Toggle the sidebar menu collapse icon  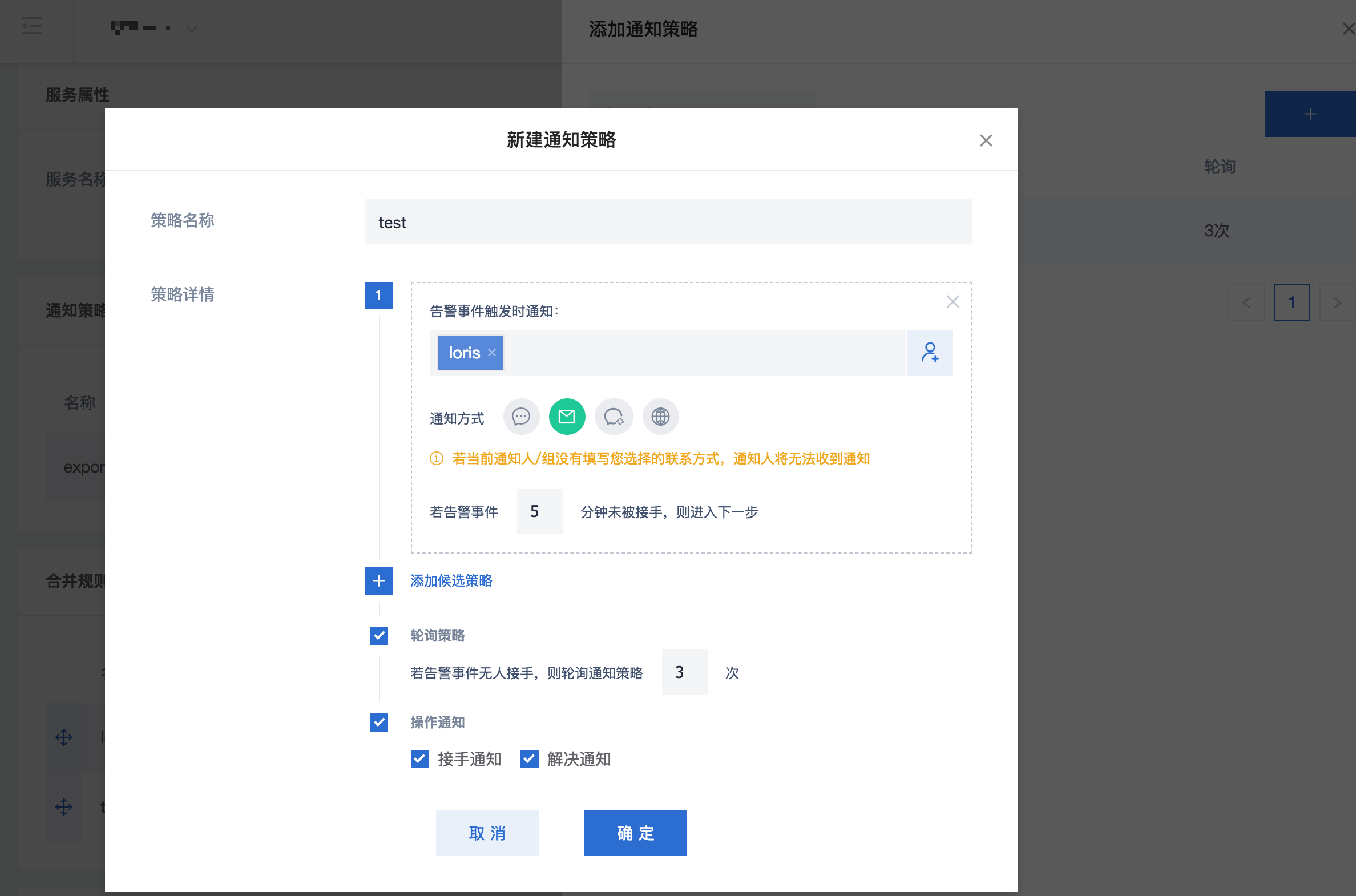click(x=32, y=26)
